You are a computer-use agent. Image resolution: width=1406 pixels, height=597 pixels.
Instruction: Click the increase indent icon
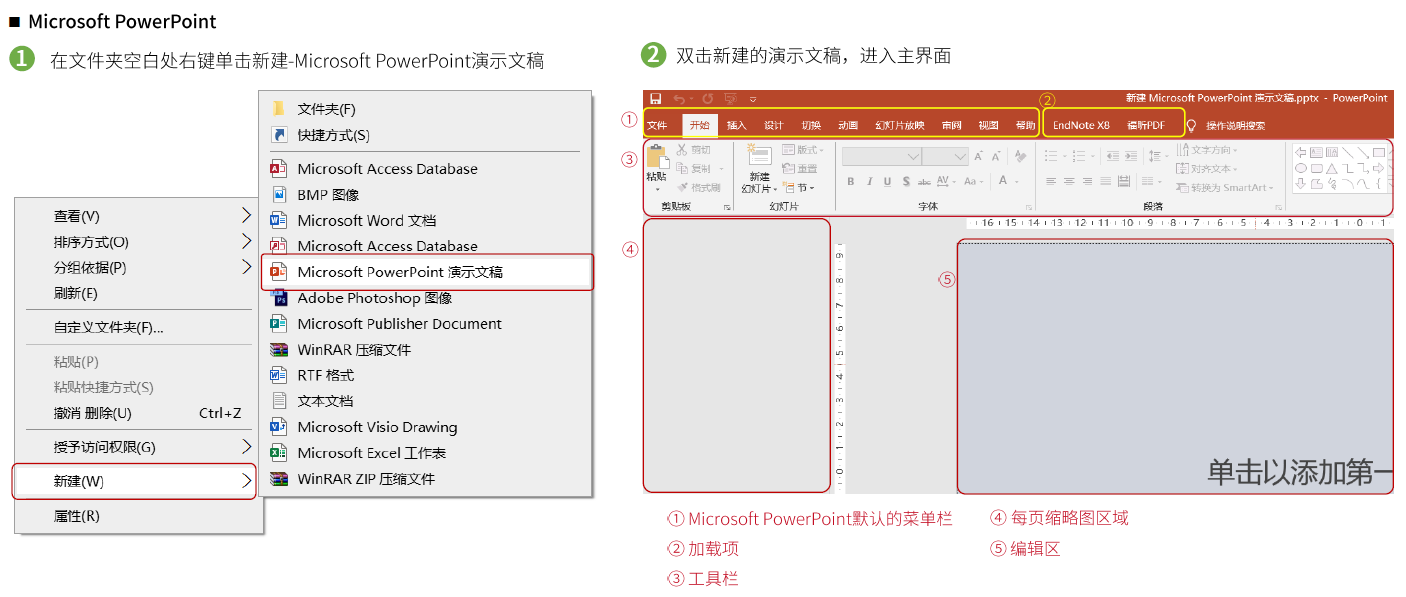pos(1131,156)
